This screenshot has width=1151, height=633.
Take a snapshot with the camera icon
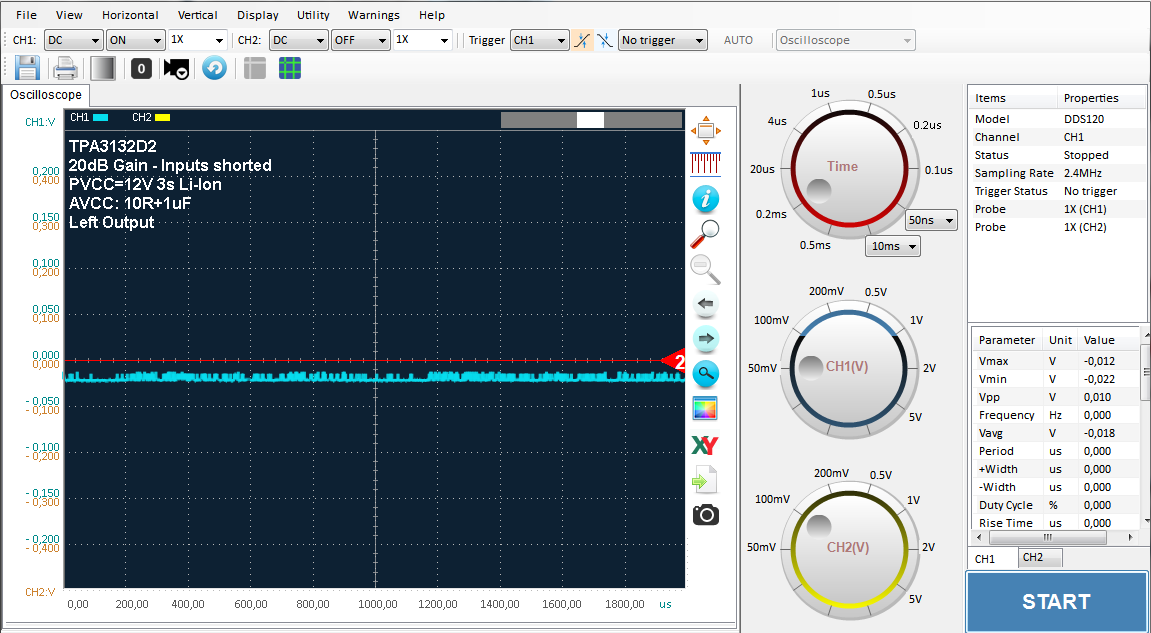705,515
